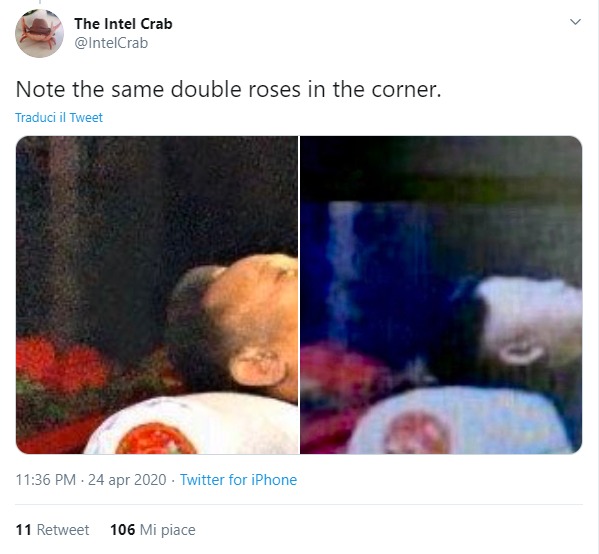View the 106 Mi piace likes list
The height and width of the screenshot is (554, 599).
[153, 530]
